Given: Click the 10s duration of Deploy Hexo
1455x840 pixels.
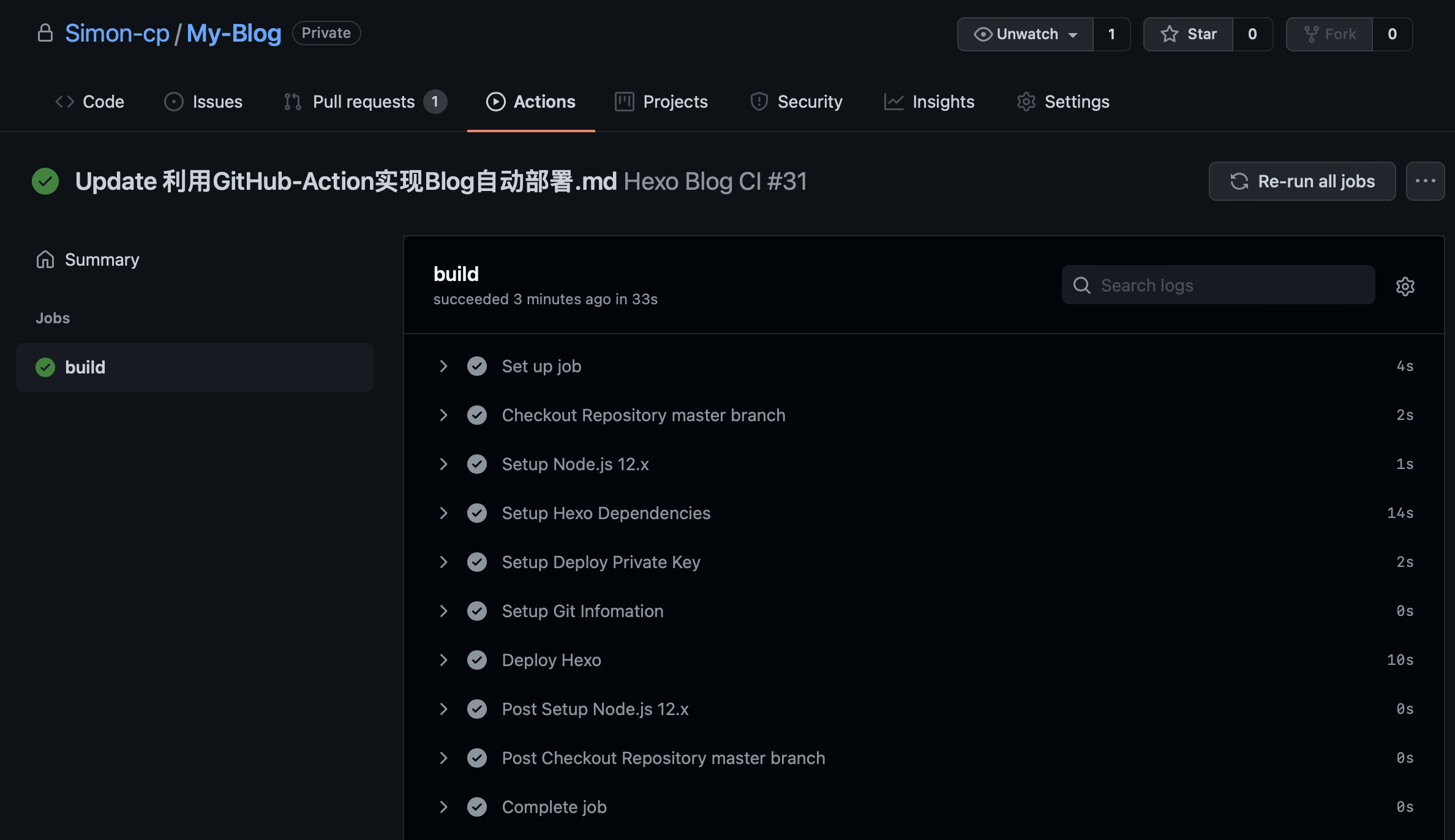Looking at the screenshot, I should point(1400,660).
